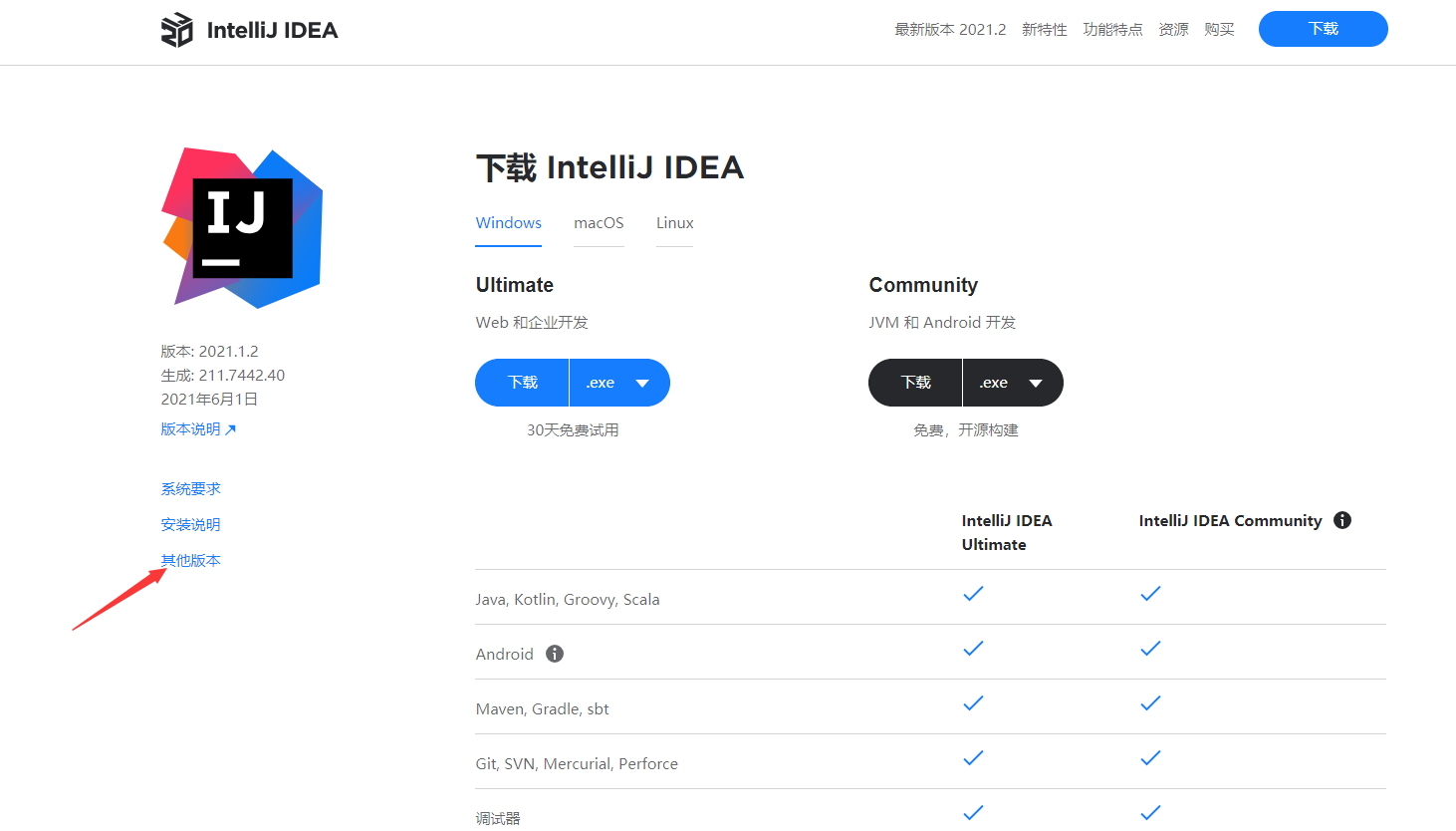Click Community checkmark in Git, SVN row

tap(1150, 758)
